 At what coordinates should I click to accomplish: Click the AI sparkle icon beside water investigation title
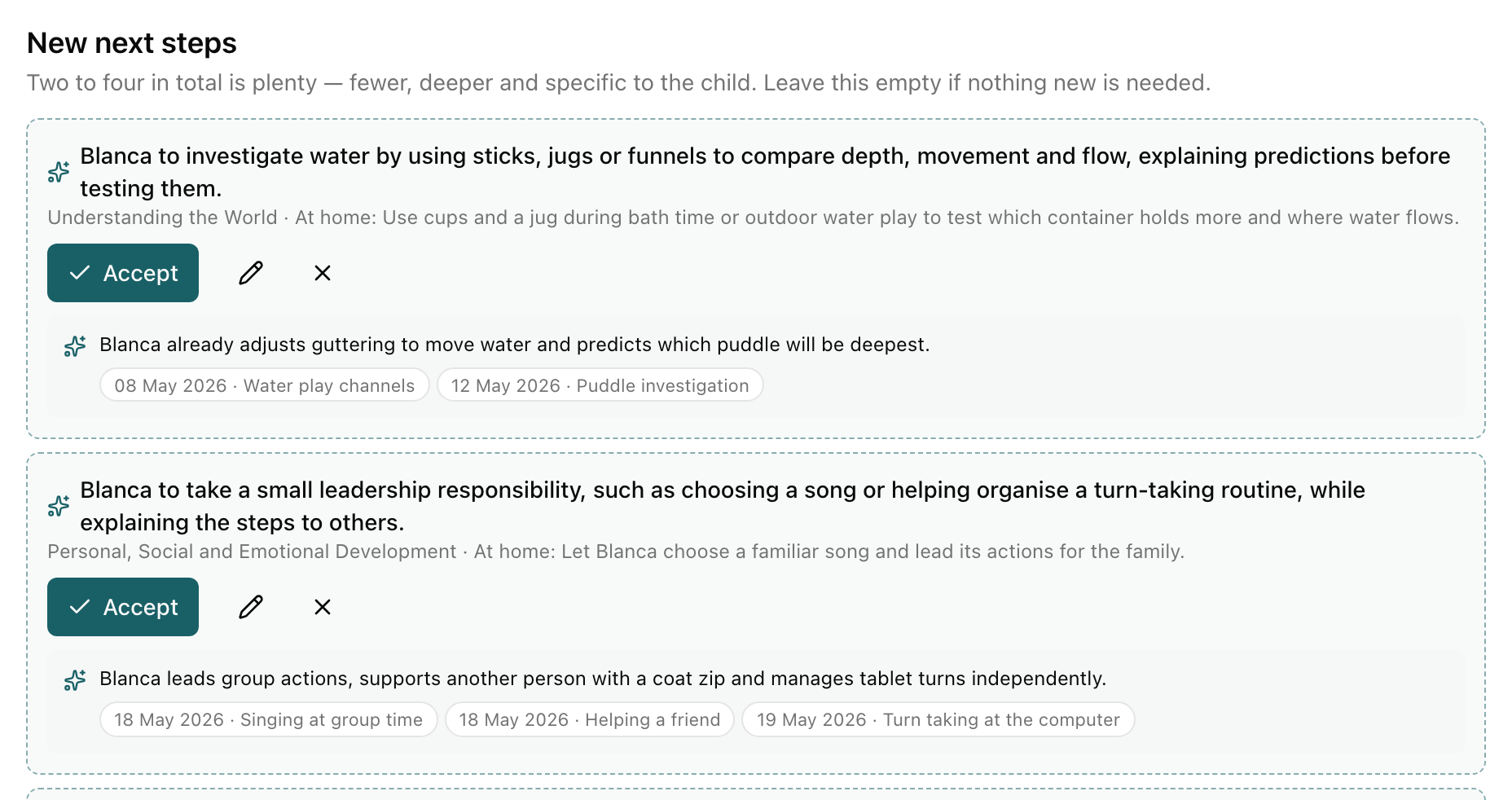tap(59, 172)
